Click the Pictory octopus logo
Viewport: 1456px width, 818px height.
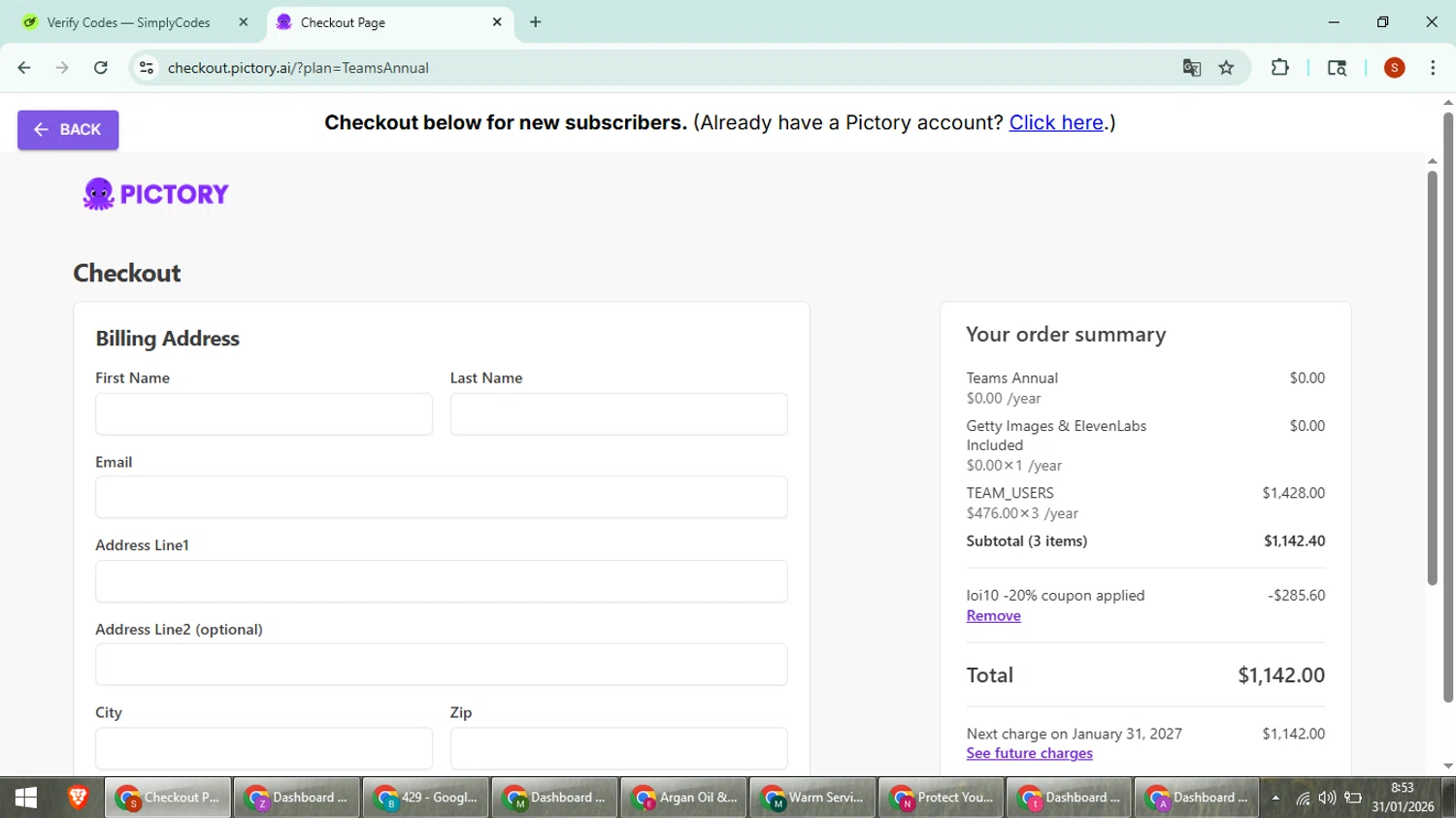coord(155,194)
